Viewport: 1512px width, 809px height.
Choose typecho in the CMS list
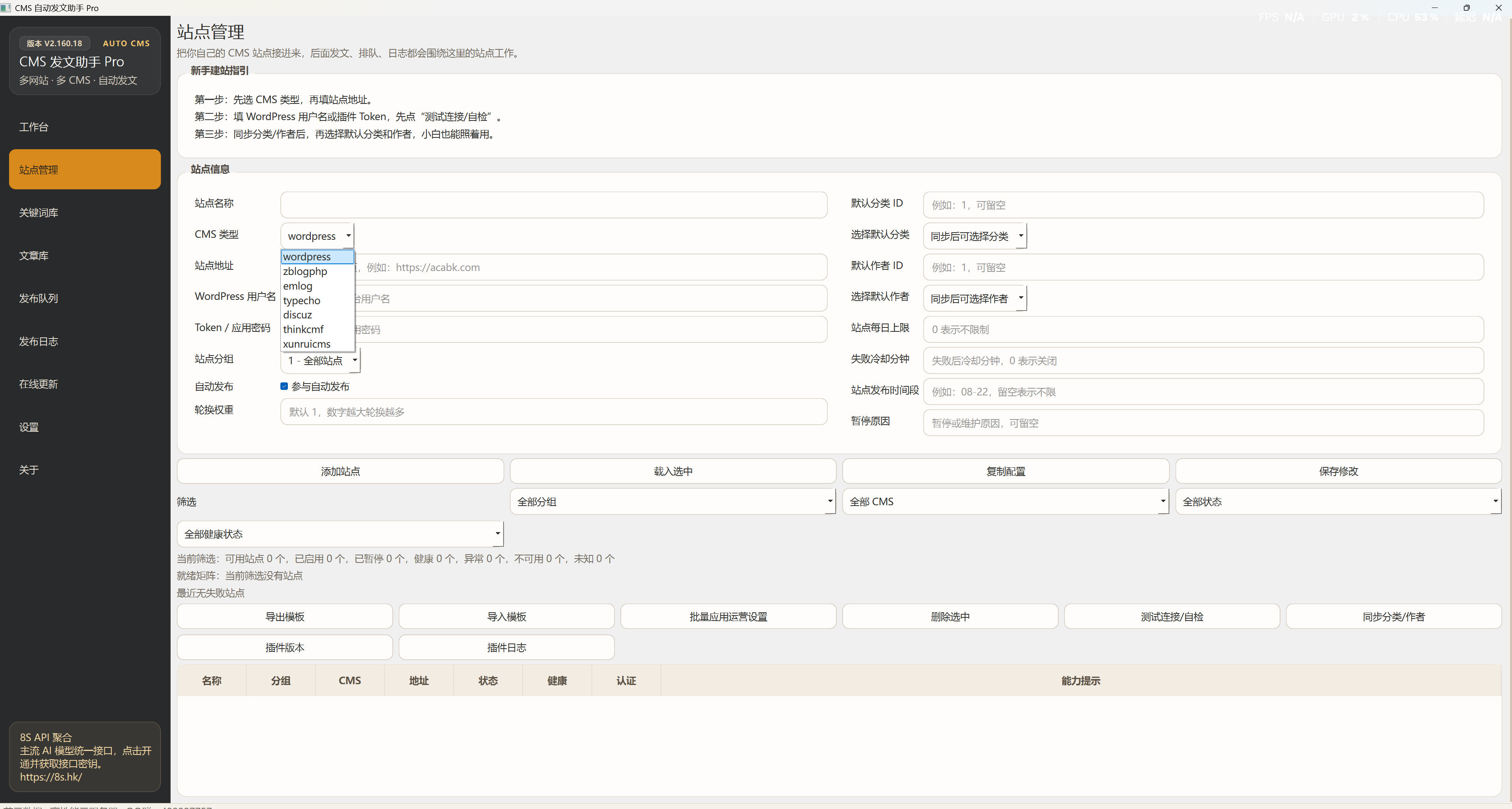pyautogui.click(x=317, y=301)
